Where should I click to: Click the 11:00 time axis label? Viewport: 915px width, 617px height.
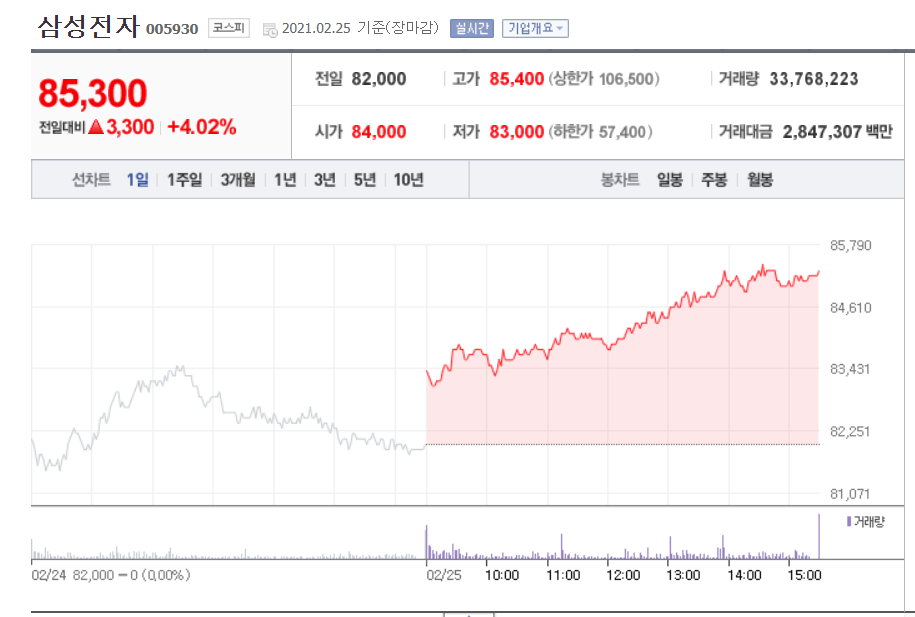pyautogui.click(x=563, y=575)
